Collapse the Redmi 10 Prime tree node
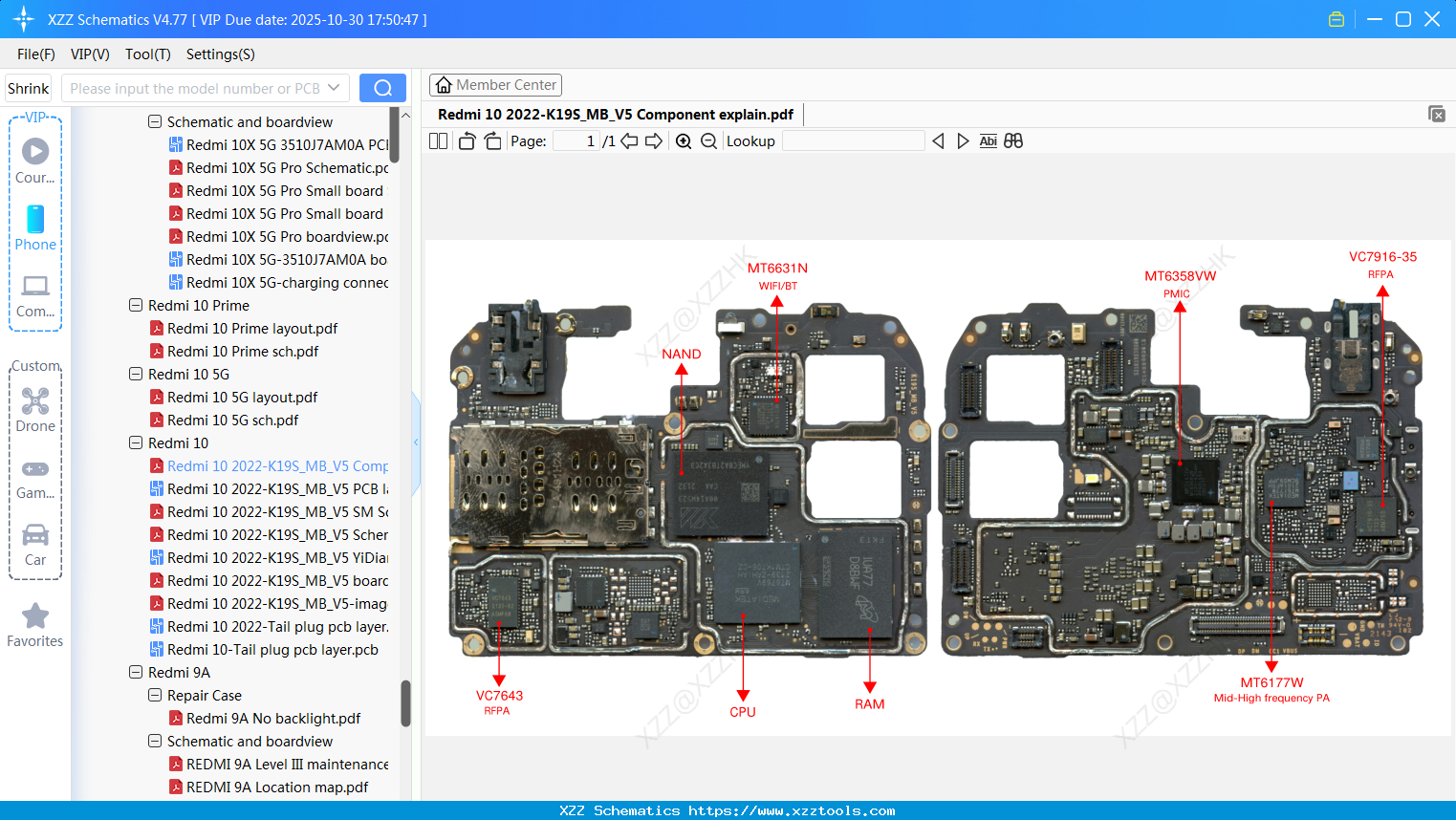 point(135,305)
